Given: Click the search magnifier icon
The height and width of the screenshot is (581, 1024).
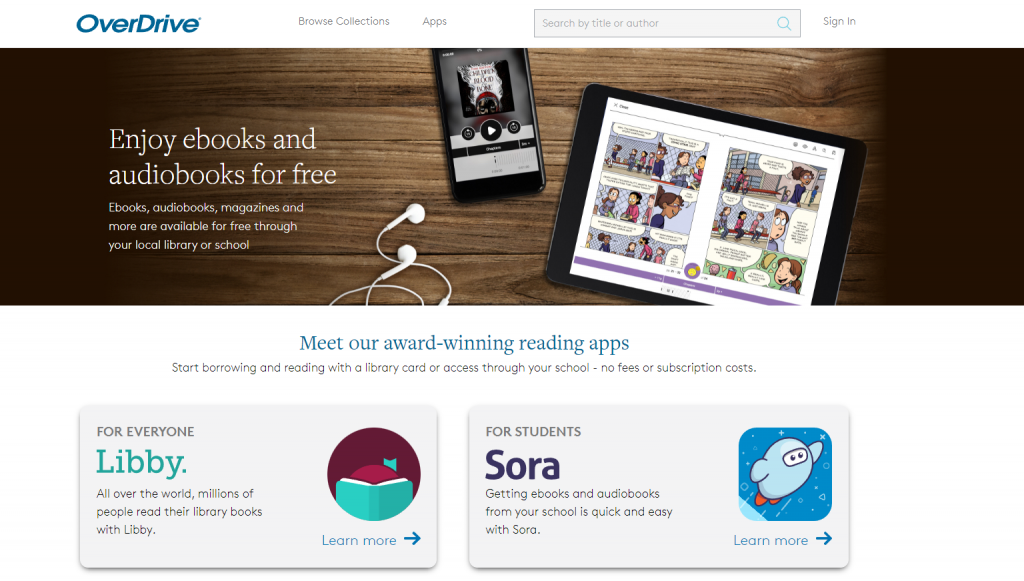Looking at the screenshot, I should click(x=784, y=24).
